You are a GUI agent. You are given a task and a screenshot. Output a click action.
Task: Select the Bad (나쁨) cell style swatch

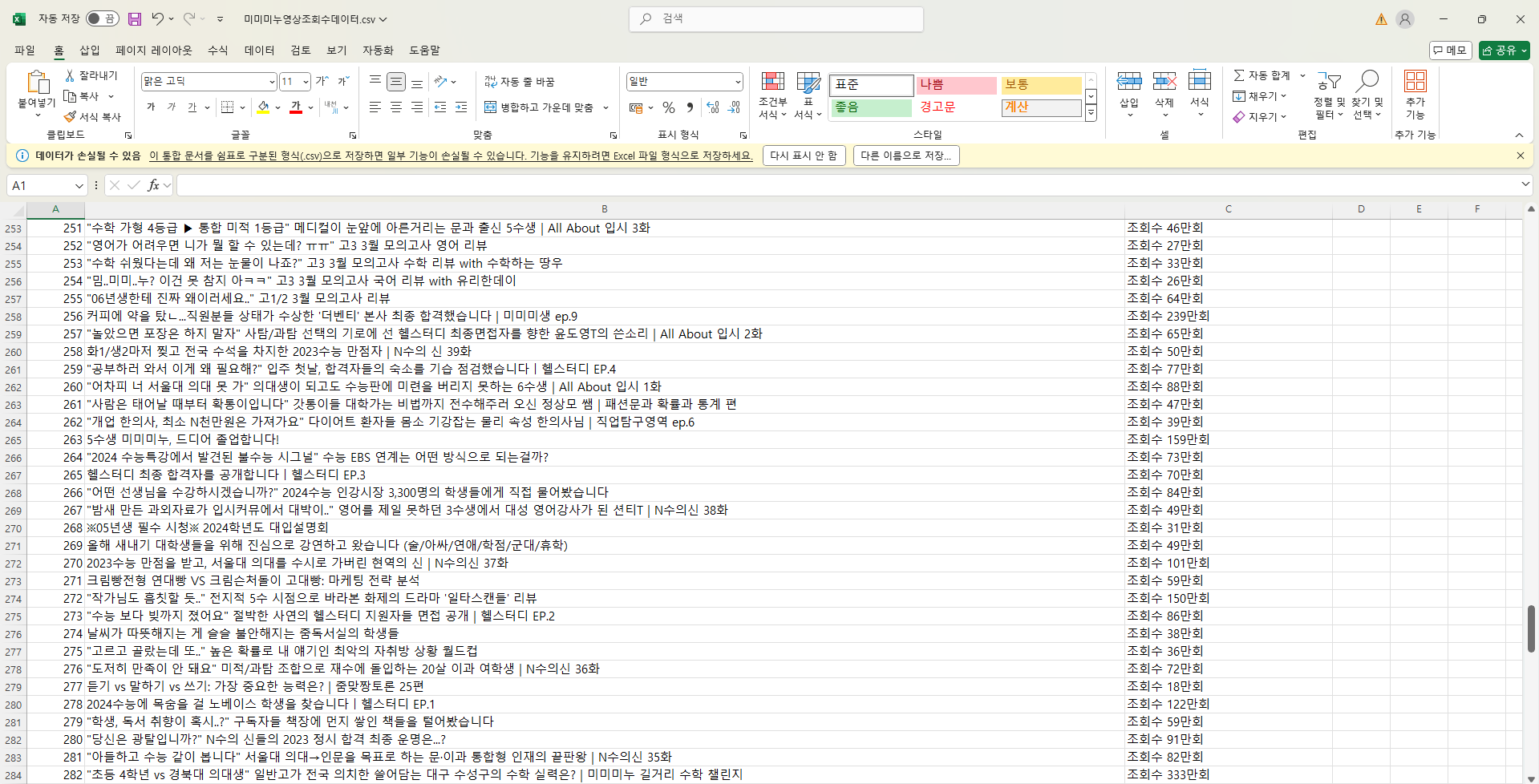(x=956, y=85)
